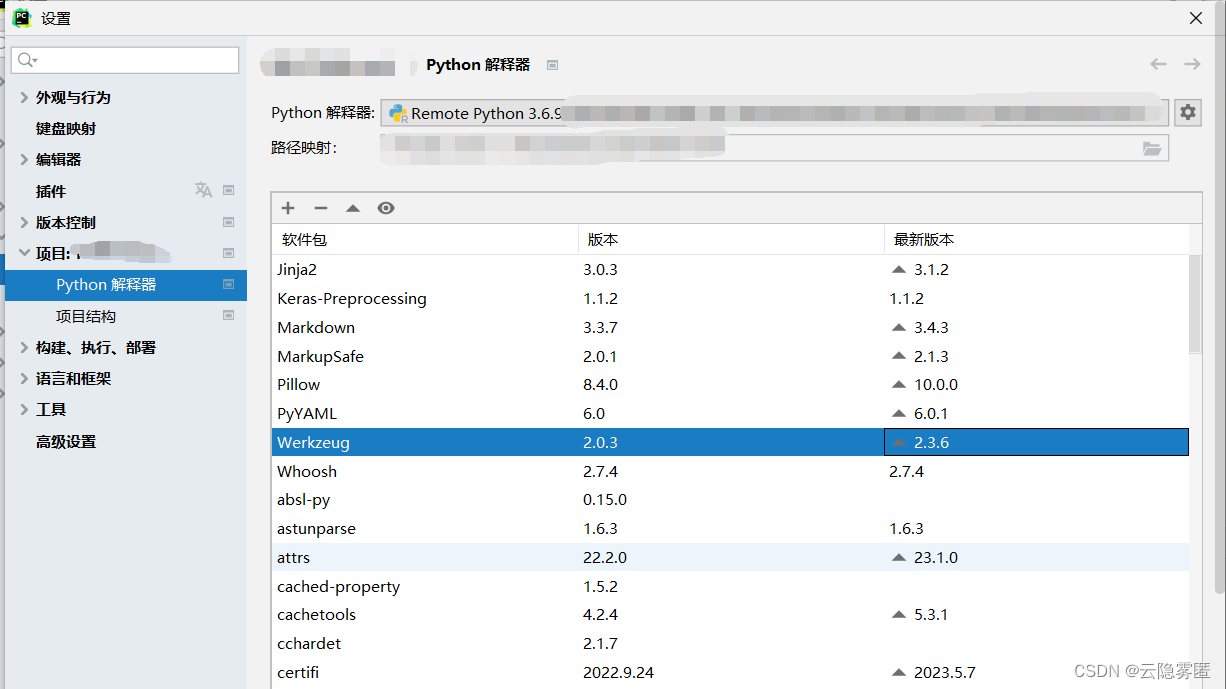Screen dimensions: 1226x689
Task: Sort by the 版本 column header
Action: [731, 239]
